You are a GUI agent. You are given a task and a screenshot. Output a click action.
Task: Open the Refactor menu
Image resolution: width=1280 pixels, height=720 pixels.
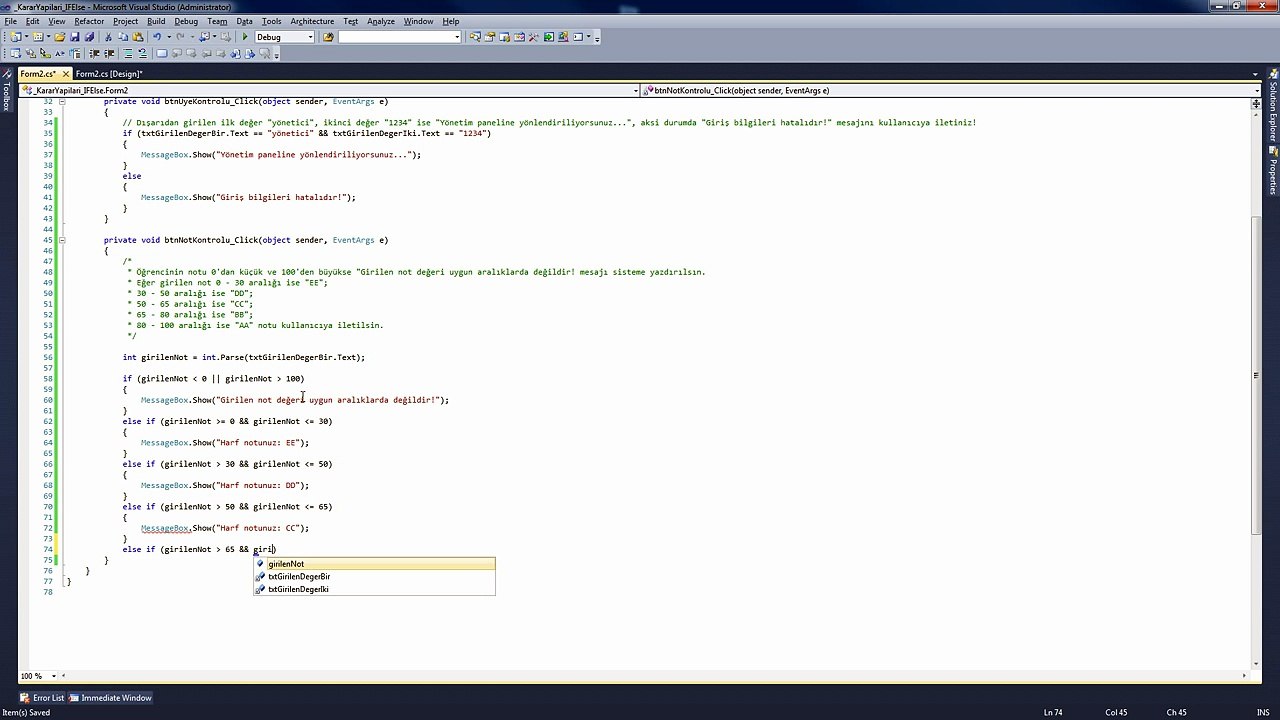pyautogui.click(x=89, y=21)
